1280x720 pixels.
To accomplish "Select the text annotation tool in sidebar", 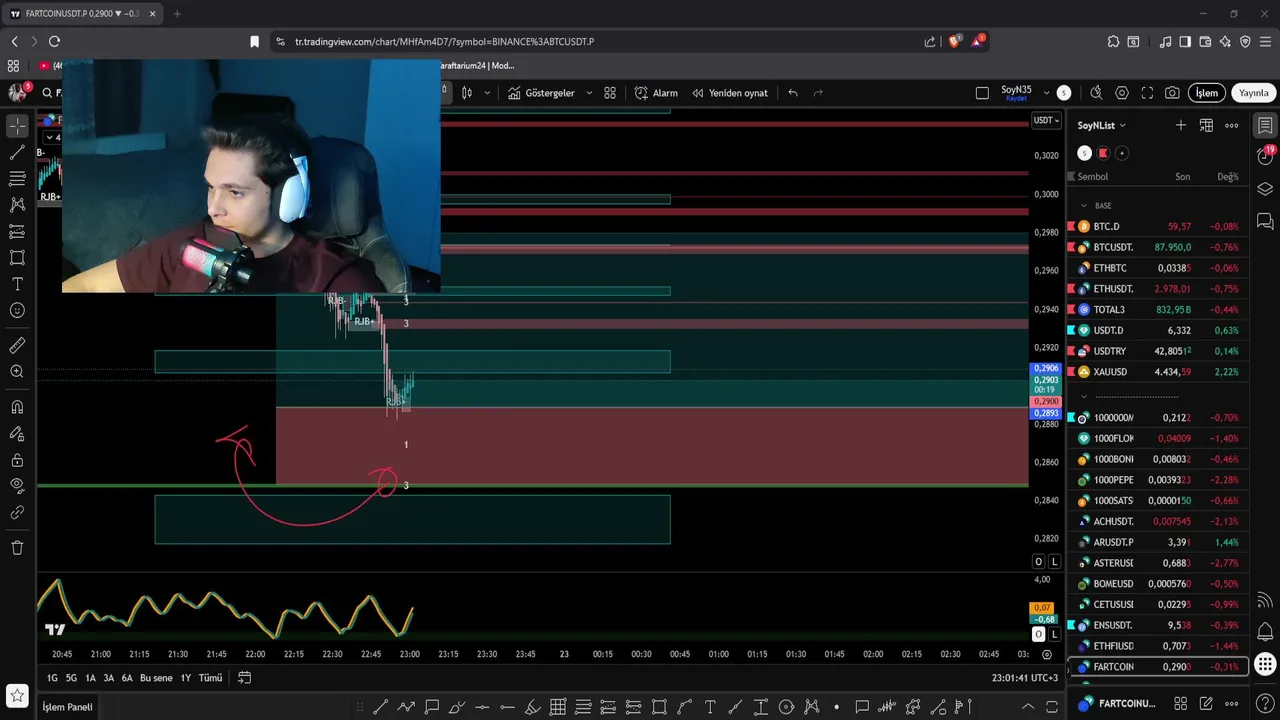I will pos(17,284).
